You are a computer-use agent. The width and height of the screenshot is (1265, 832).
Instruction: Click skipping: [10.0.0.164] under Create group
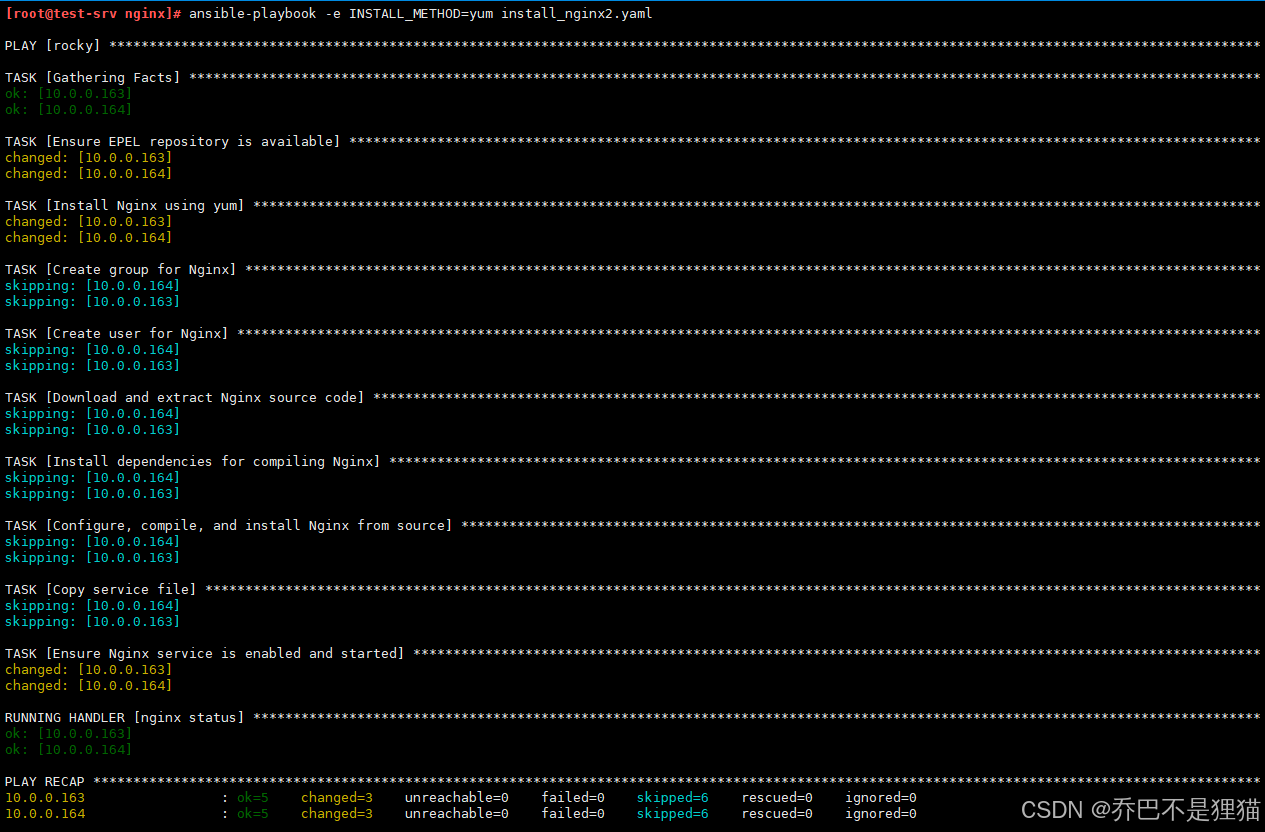click(92, 286)
